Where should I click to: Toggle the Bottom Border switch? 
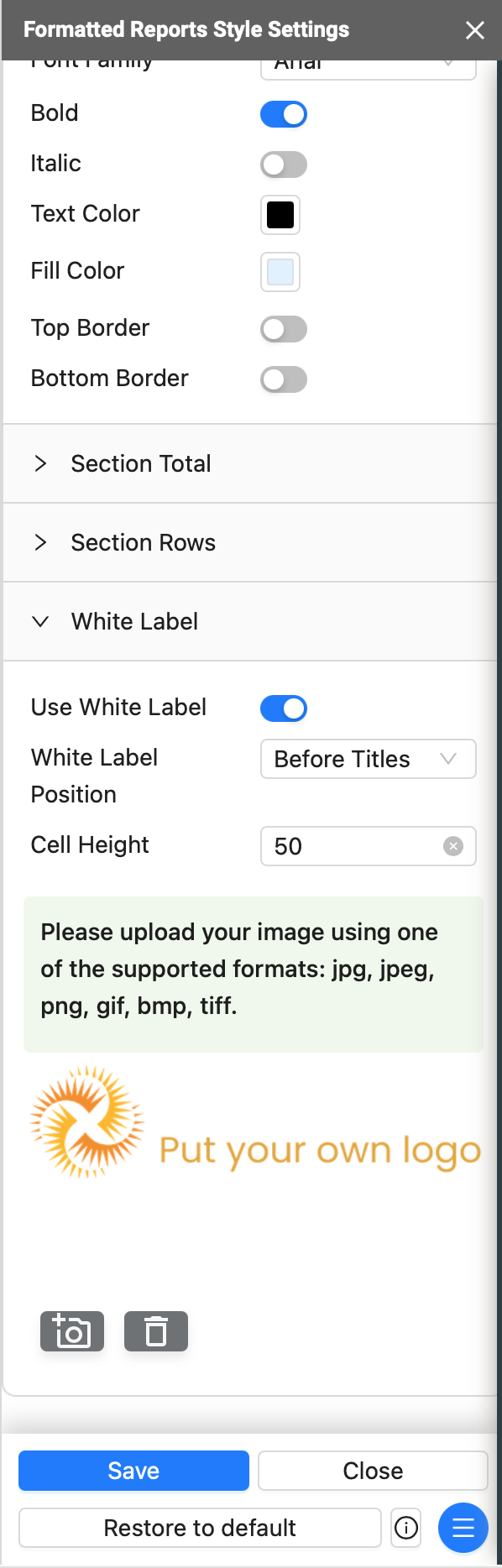pyautogui.click(x=284, y=379)
